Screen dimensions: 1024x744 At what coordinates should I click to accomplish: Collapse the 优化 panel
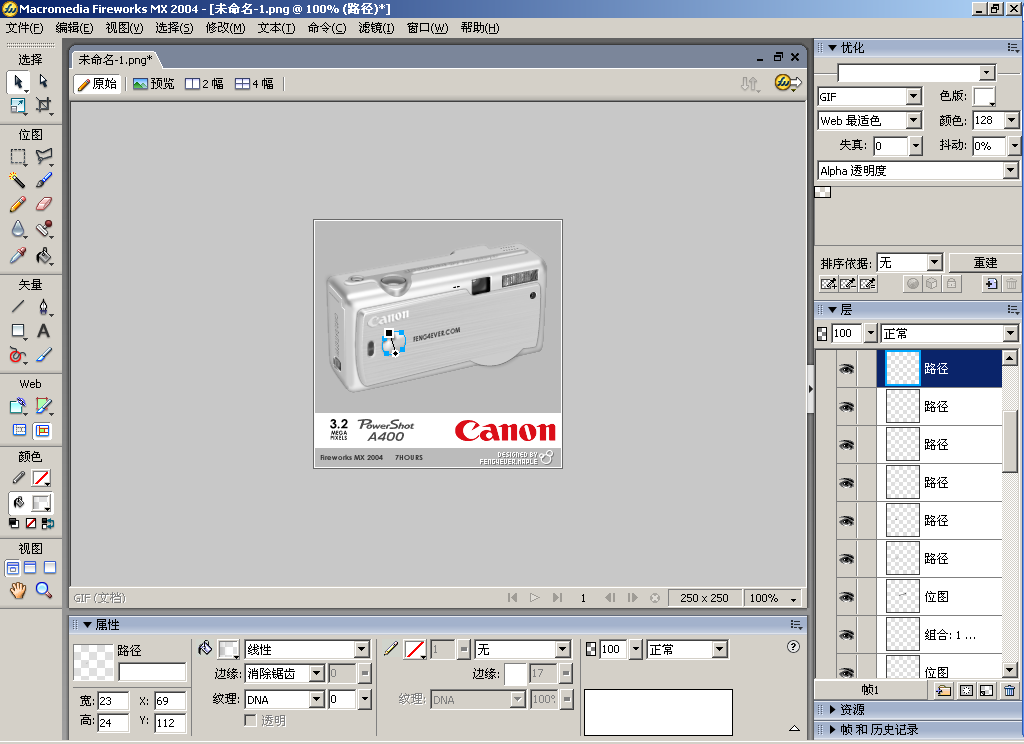pyautogui.click(x=833, y=48)
